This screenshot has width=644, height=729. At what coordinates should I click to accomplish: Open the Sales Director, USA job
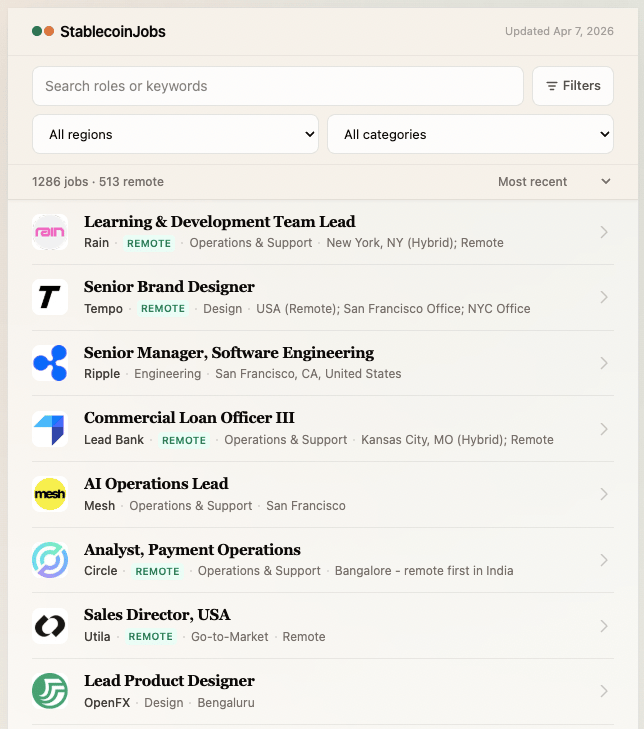pyautogui.click(x=157, y=615)
